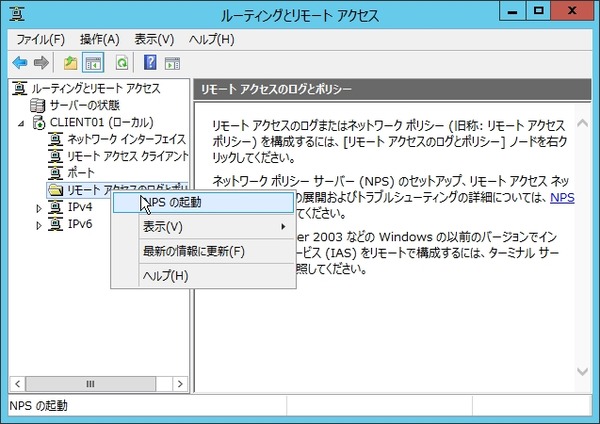Image resolution: width=600 pixels, height=424 pixels.
Task: Click the リモート アクセスのログとポリシー folder icon
Action: (x=56, y=190)
